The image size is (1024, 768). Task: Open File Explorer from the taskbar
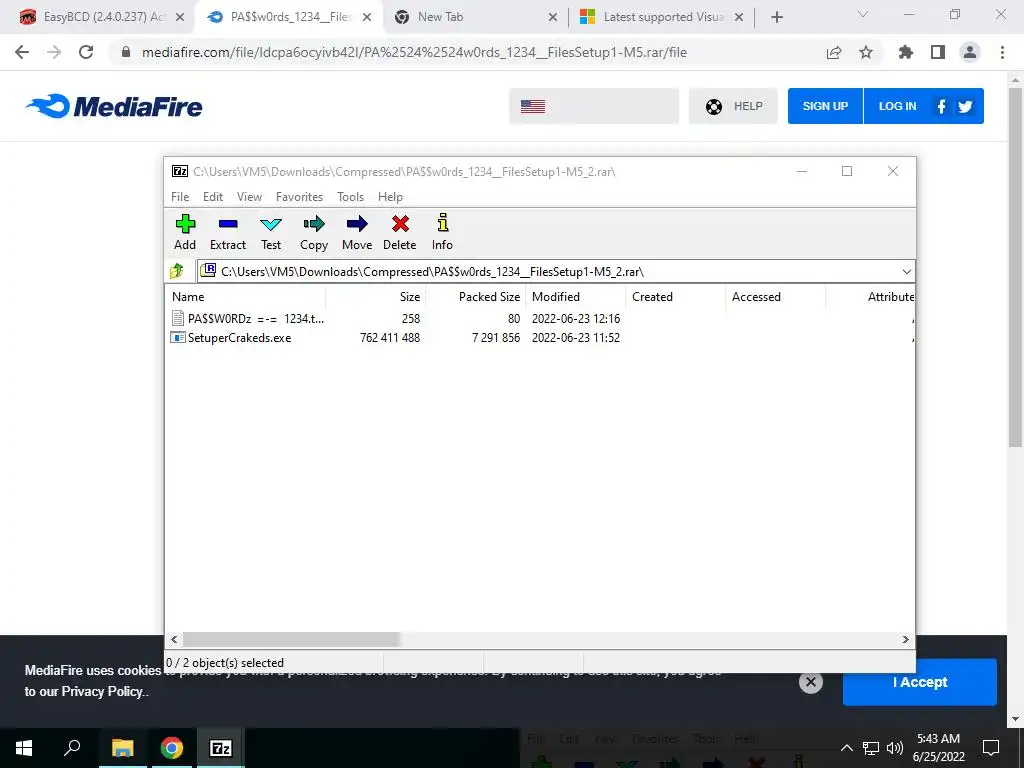click(122, 748)
